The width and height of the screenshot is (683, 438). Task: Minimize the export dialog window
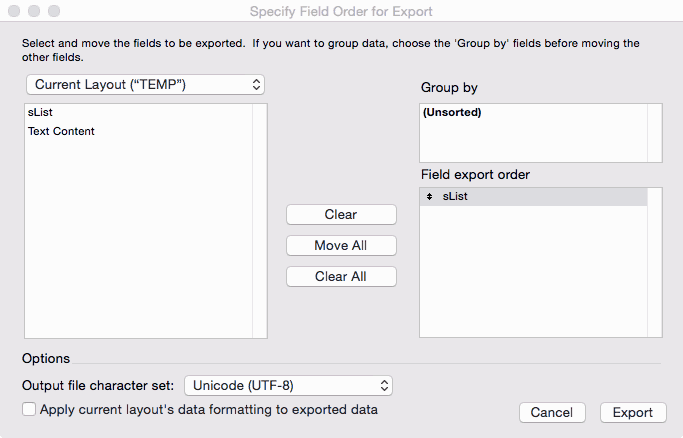pyautogui.click(x=34, y=11)
